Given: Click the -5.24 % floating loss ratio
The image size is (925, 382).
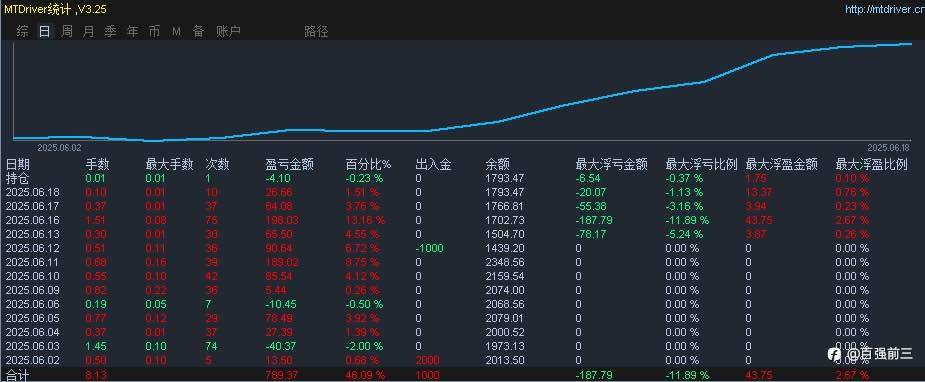Looking at the screenshot, I should [x=684, y=234].
